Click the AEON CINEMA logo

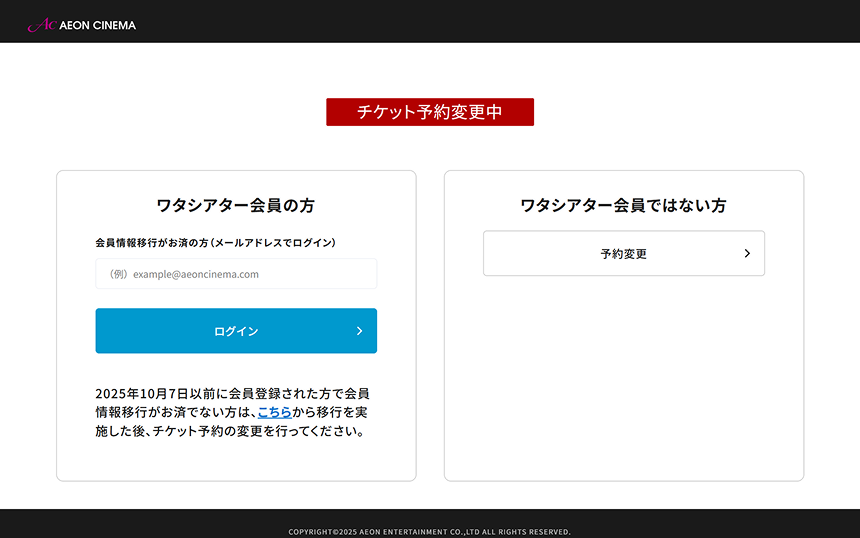click(82, 25)
